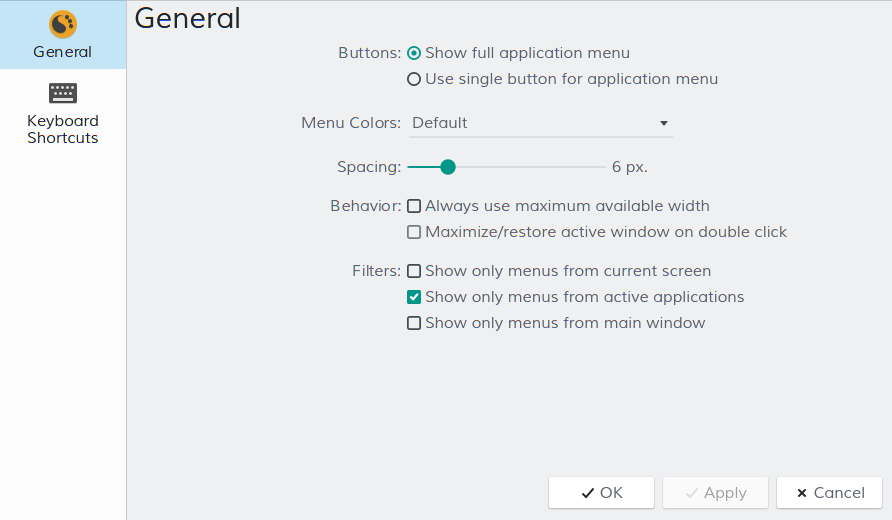Confirm settings with the OK button
Image resolution: width=892 pixels, height=520 pixels.
coord(601,493)
